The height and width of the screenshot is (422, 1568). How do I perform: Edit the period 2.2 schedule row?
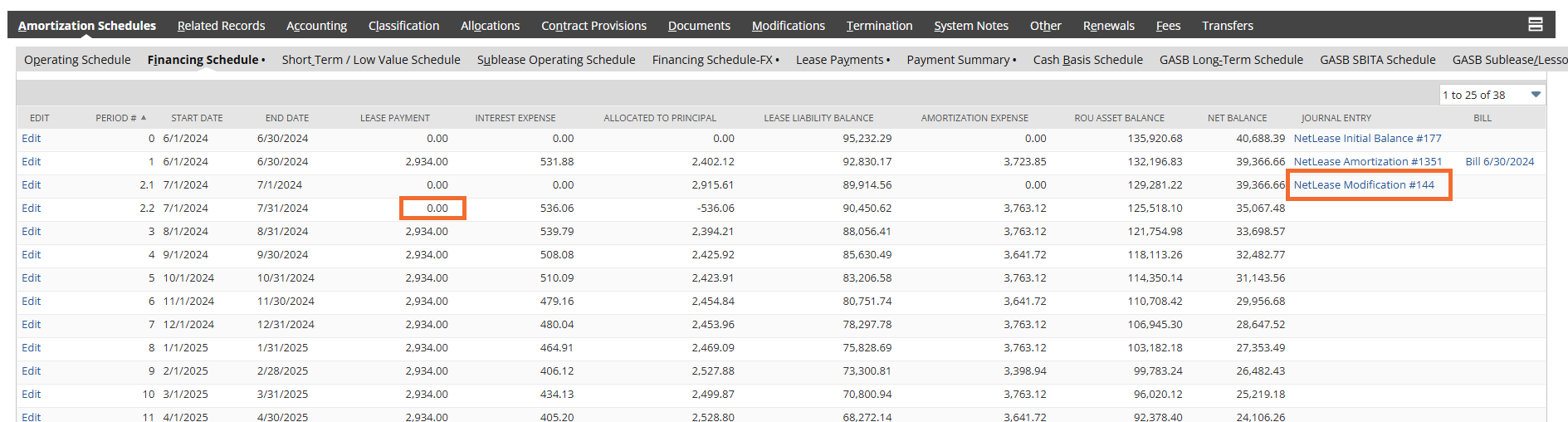click(32, 208)
